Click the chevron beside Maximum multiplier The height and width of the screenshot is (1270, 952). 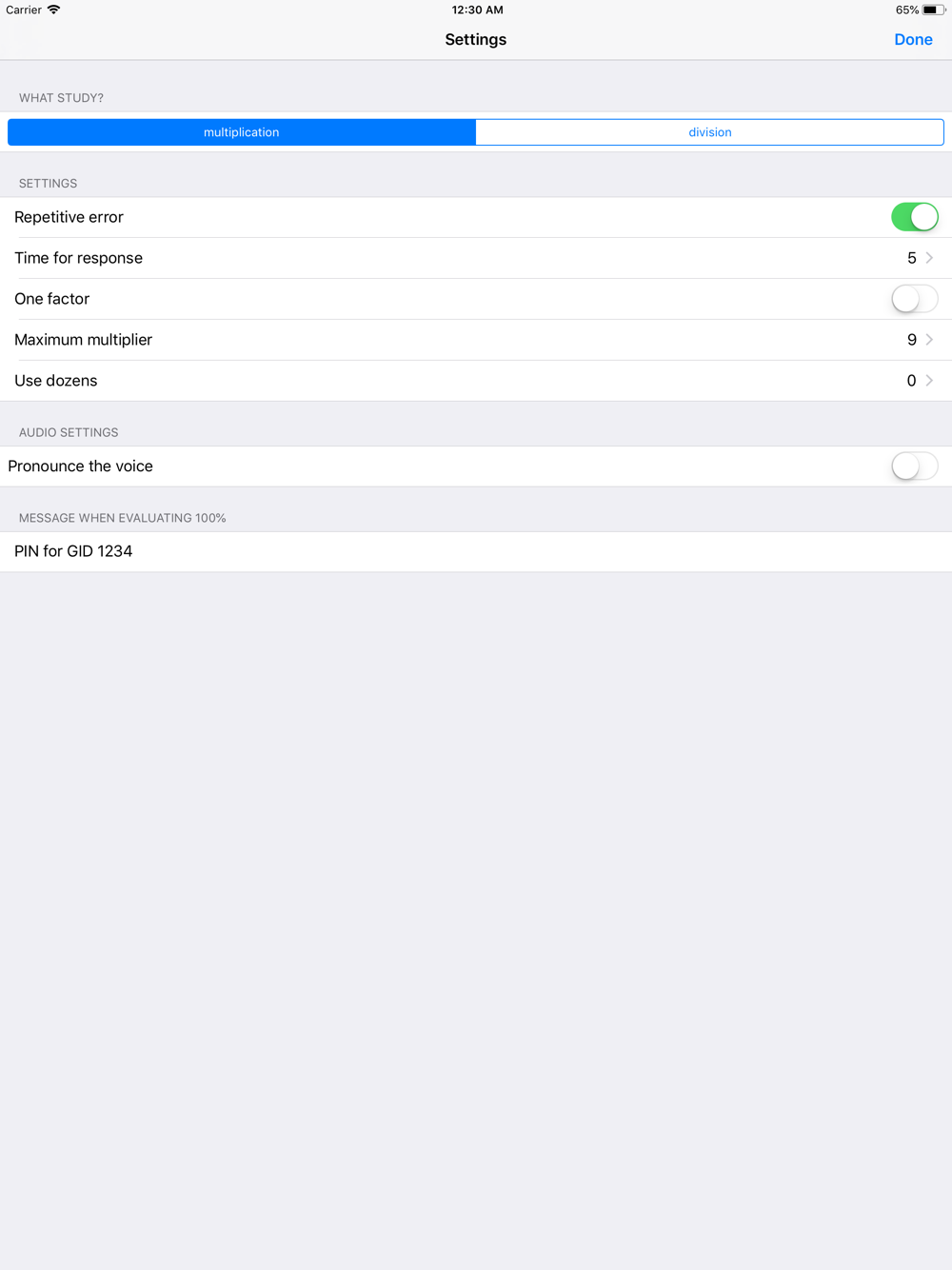929,340
